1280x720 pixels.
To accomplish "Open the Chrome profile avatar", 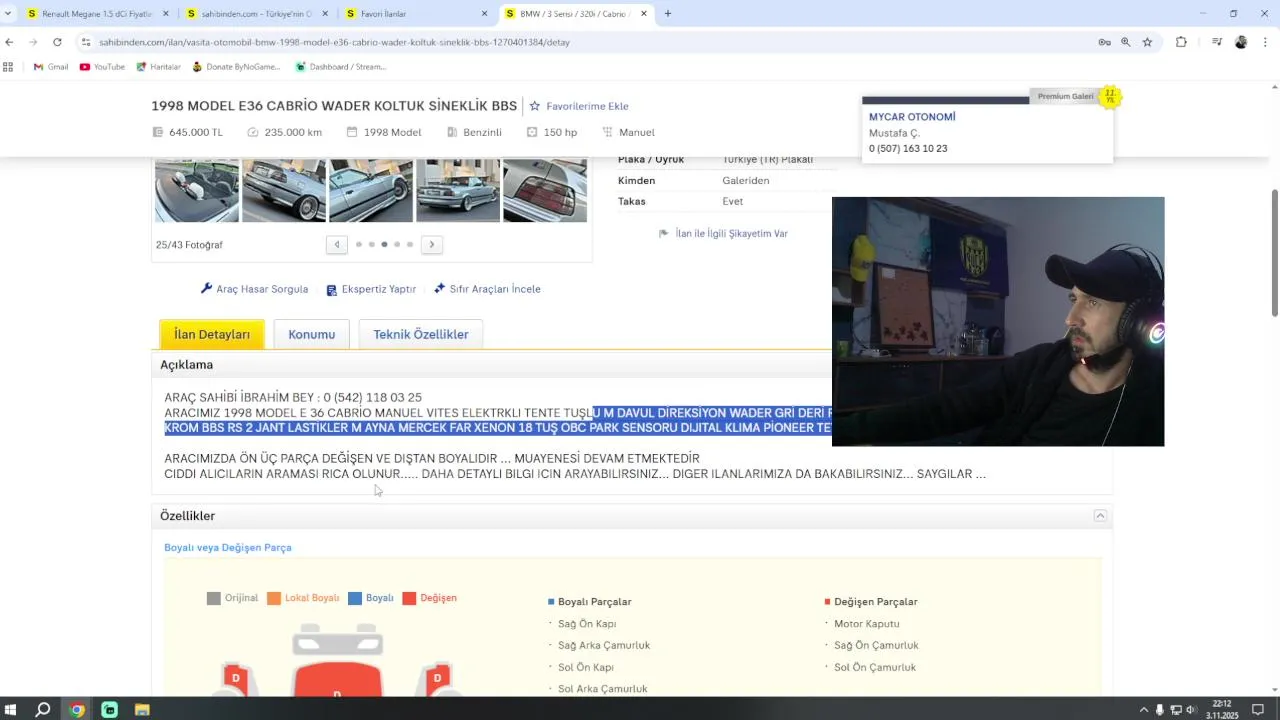I will tap(1241, 42).
